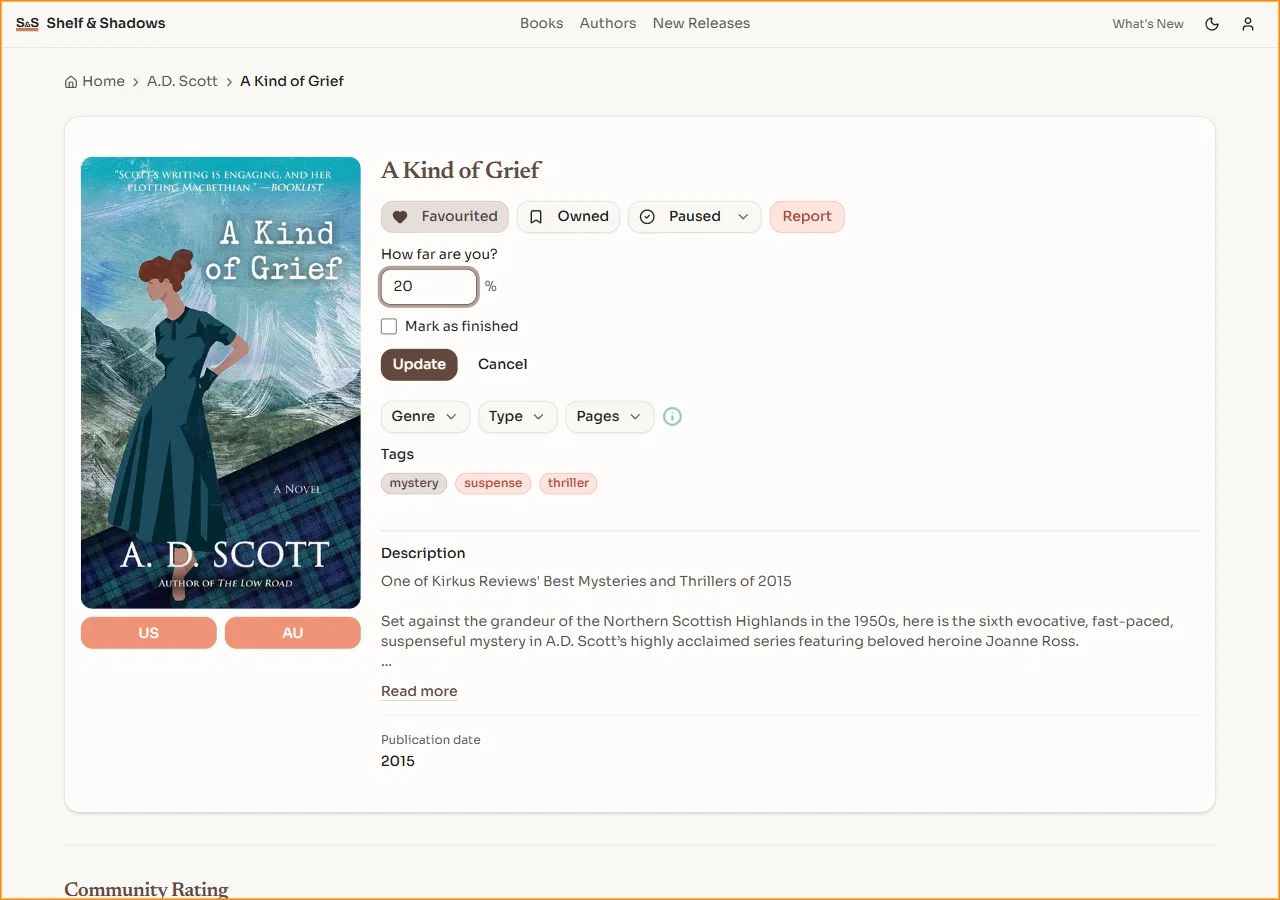1280x900 pixels.
Task: Open the Paused status dropdown
Action: (x=695, y=217)
